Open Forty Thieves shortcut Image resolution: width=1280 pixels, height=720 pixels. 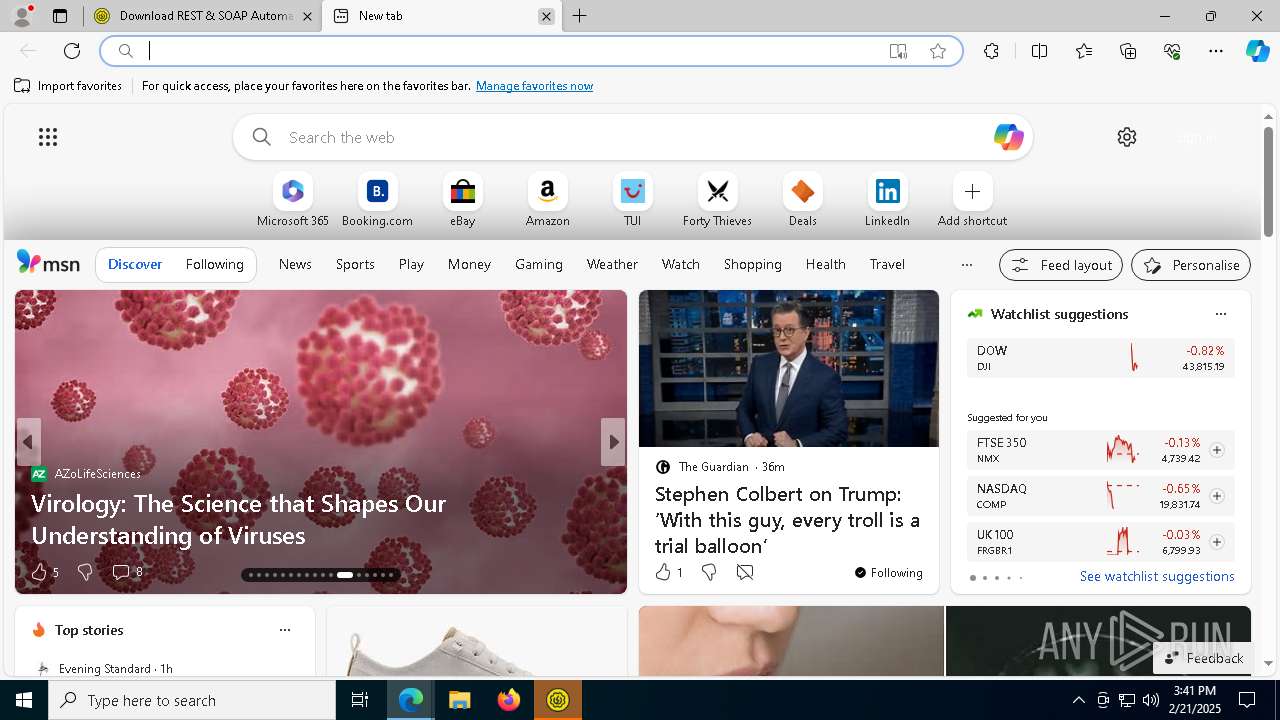(717, 200)
